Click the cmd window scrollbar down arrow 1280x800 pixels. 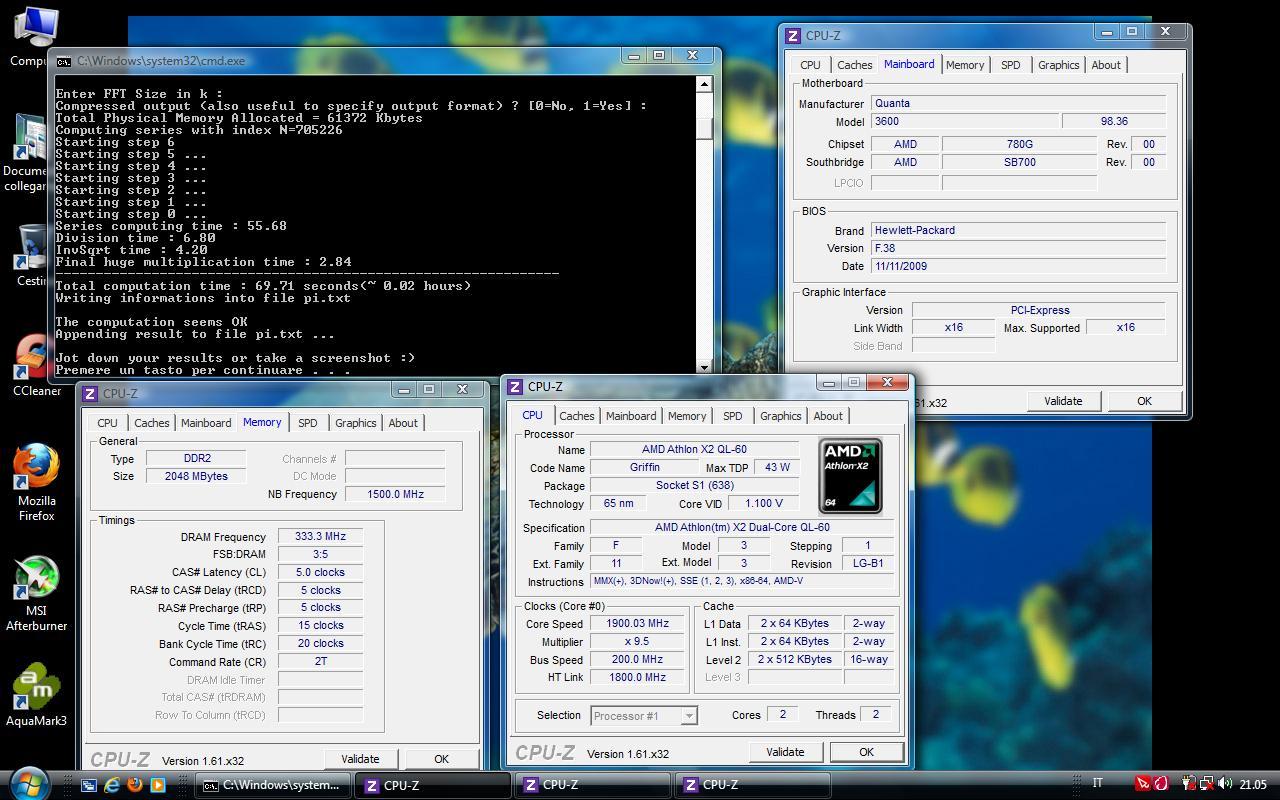704,366
